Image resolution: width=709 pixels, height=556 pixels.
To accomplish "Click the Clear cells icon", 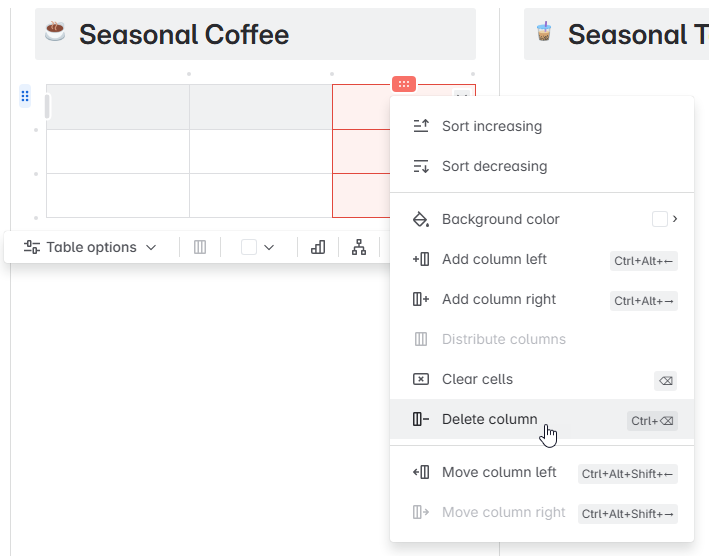I will pos(421,379).
